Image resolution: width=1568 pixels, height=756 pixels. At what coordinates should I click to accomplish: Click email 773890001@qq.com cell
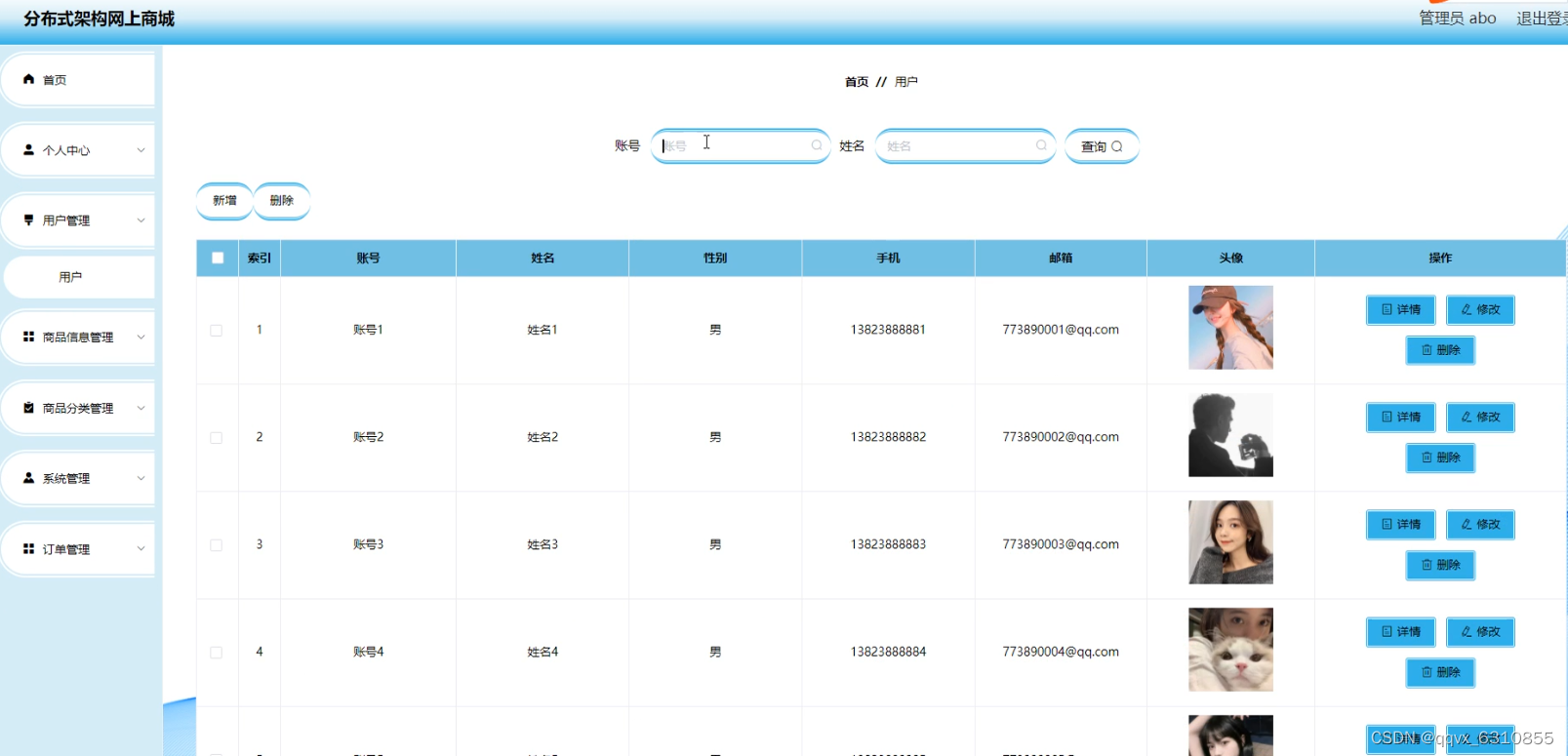click(1061, 330)
